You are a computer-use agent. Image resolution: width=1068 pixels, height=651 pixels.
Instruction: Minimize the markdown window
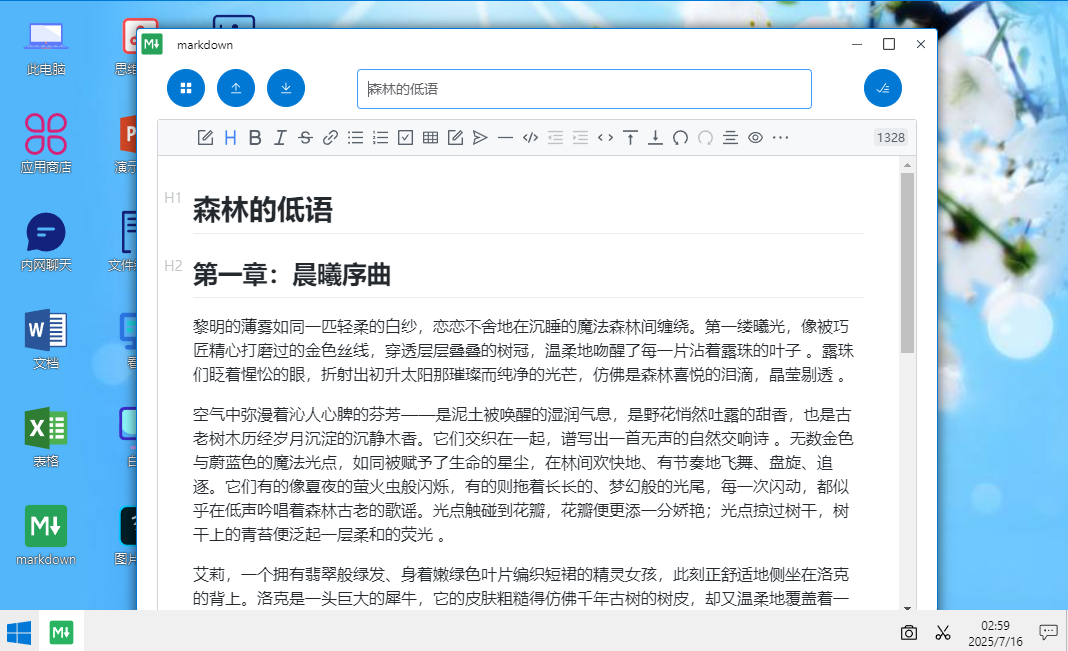pyautogui.click(x=857, y=44)
